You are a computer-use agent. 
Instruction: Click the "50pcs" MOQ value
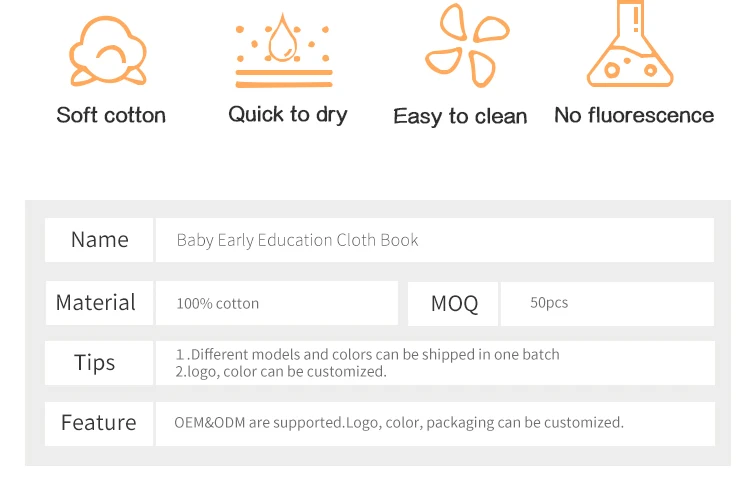point(549,303)
